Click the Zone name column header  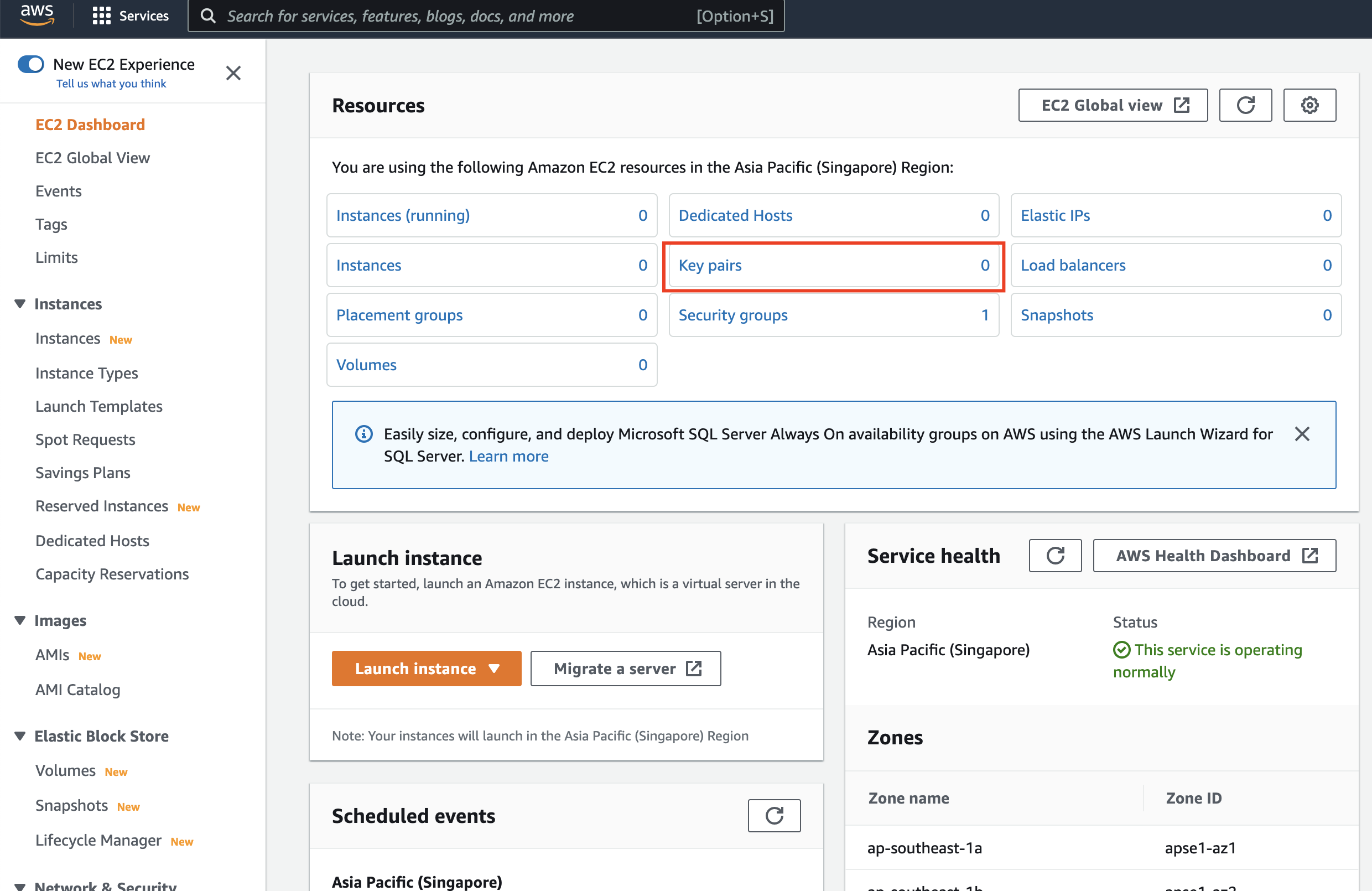pos(908,798)
